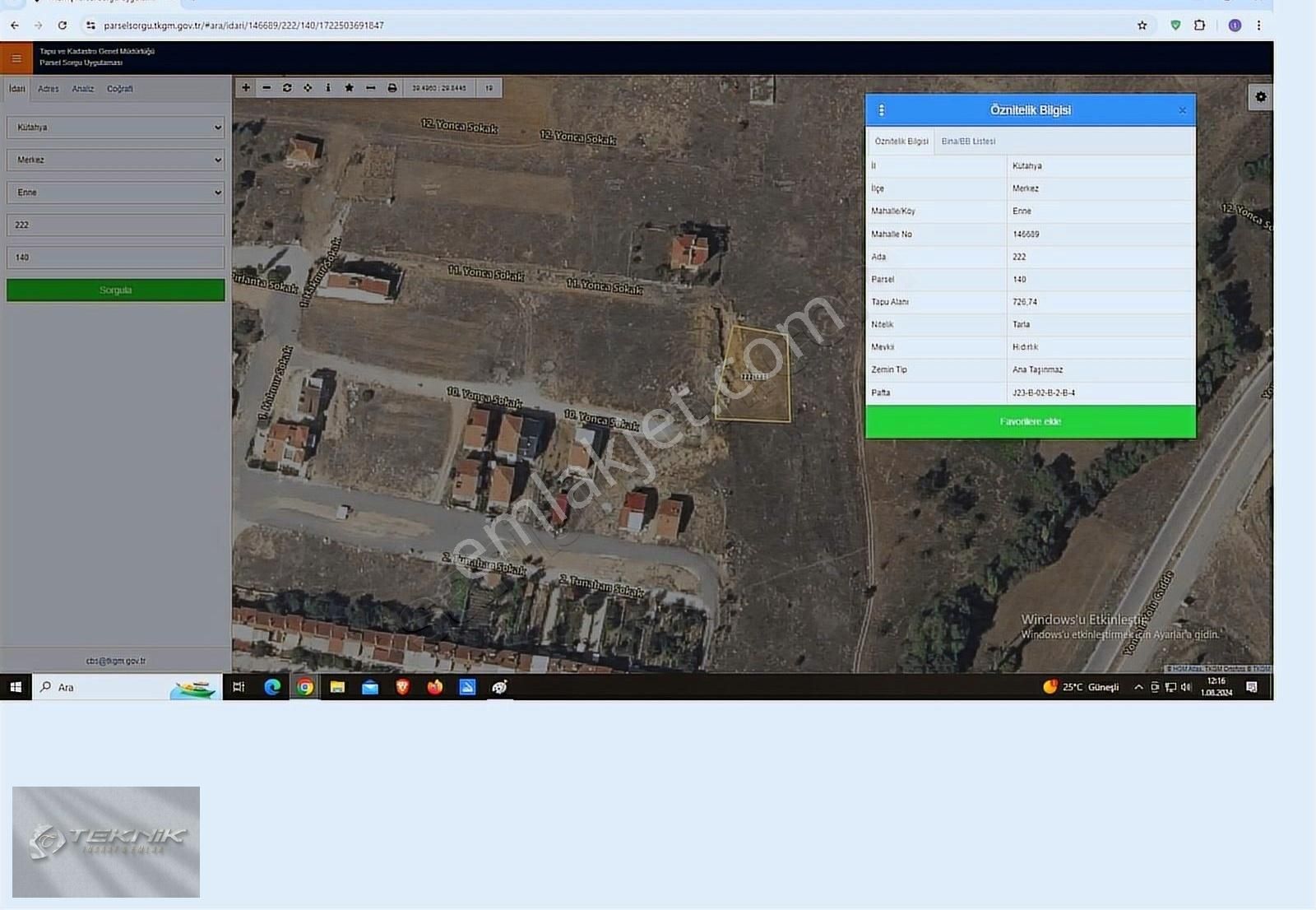Switch to the İdari tab
This screenshot has width=1316, height=910.
tap(17, 89)
